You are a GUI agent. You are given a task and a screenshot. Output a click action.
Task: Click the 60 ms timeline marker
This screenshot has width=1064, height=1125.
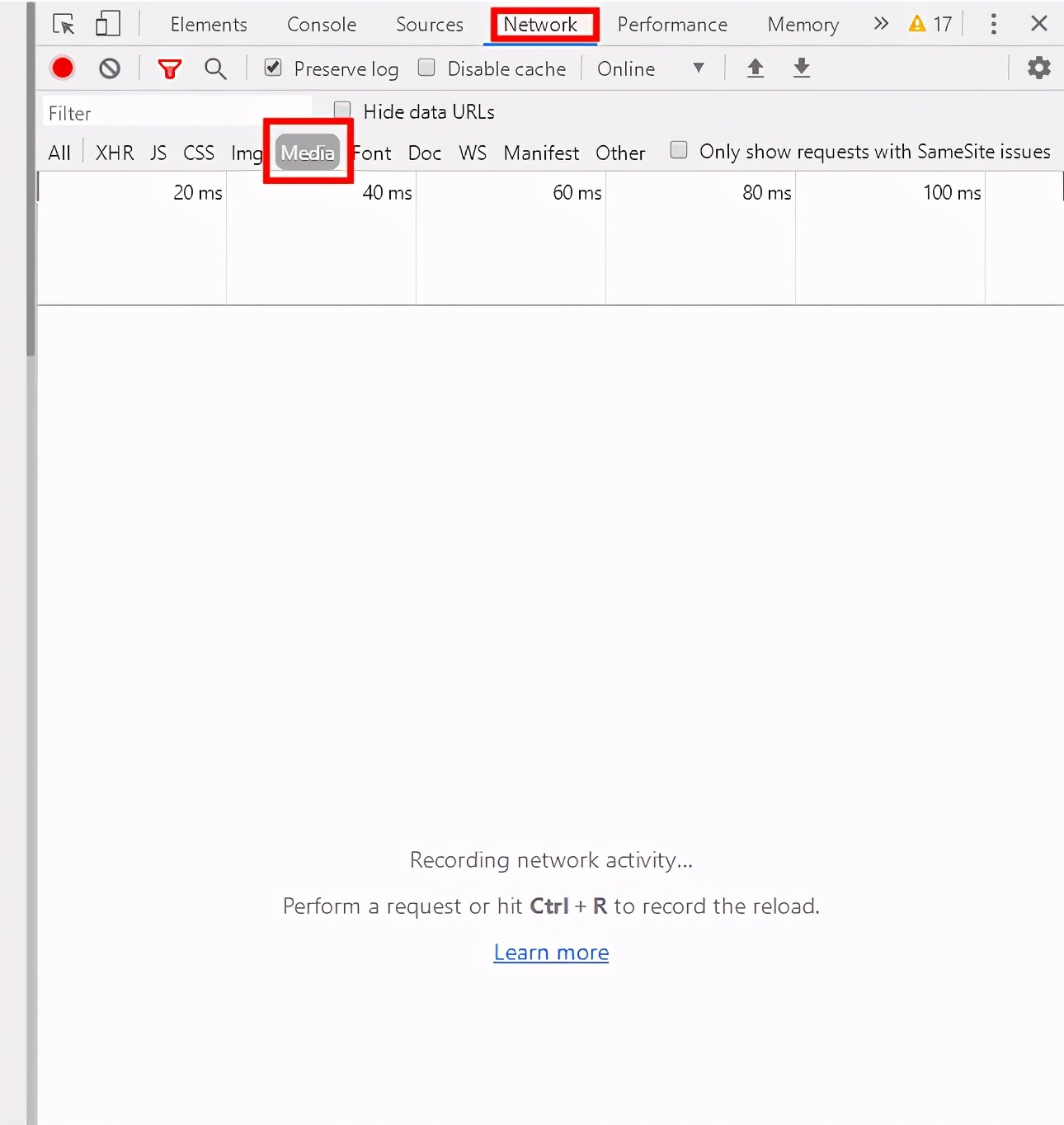577,192
